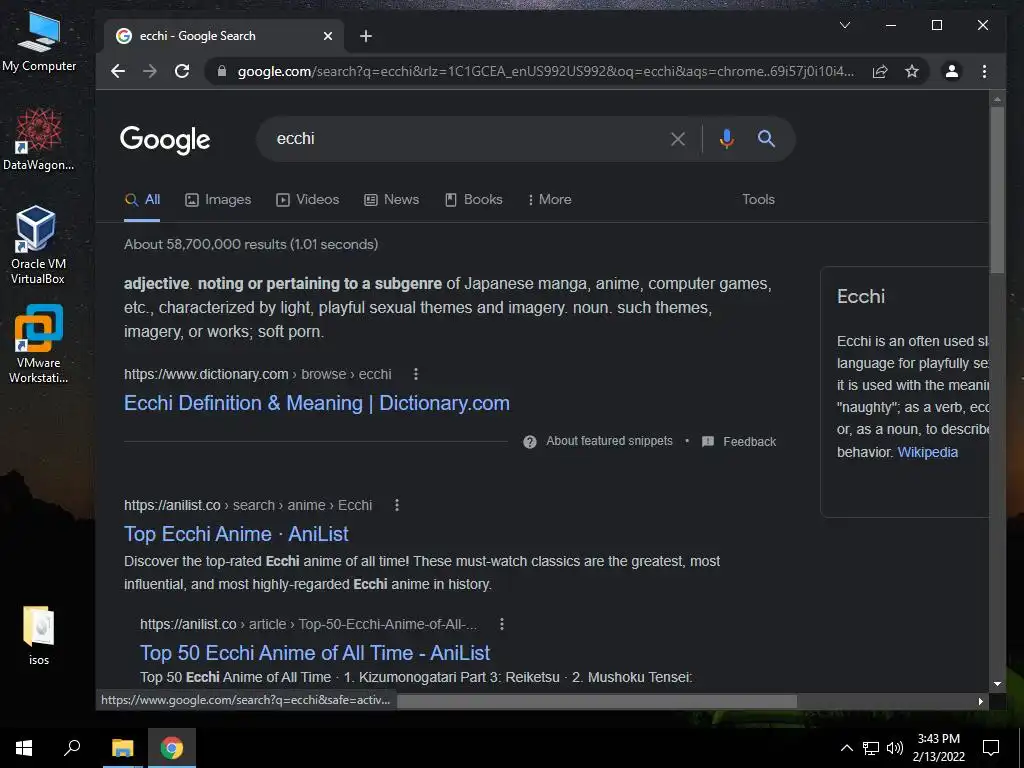Viewport: 1024px width, 768px height.
Task: Switch to the Books tab
Action: 473,200
